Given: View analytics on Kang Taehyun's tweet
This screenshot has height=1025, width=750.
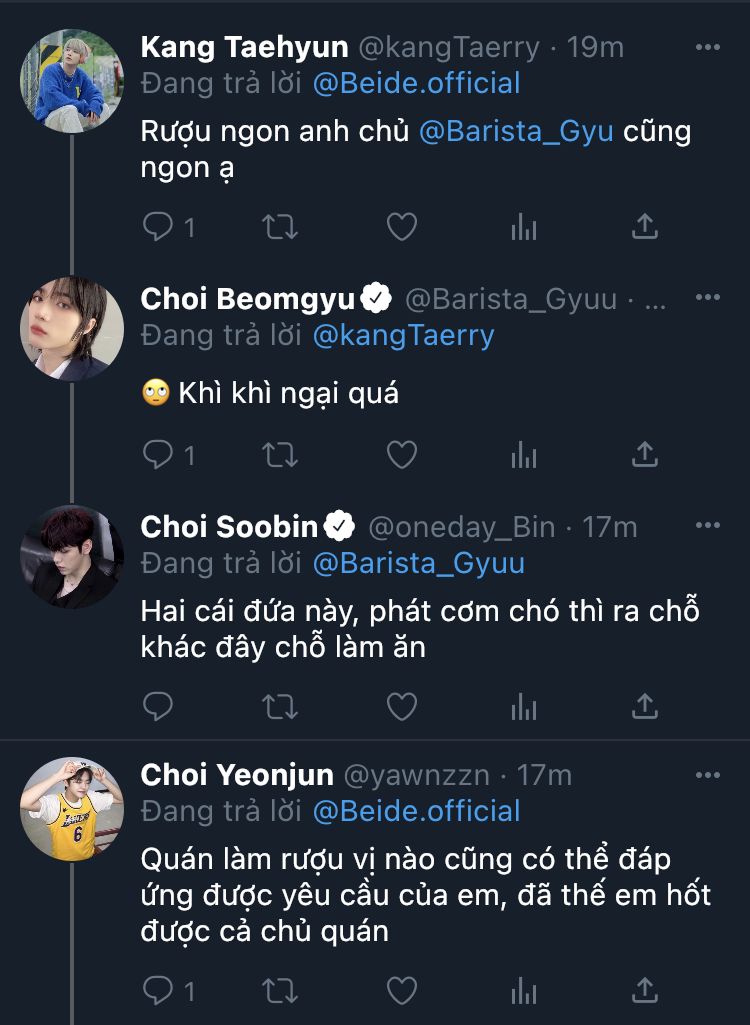Looking at the screenshot, I should [x=524, y=228].
